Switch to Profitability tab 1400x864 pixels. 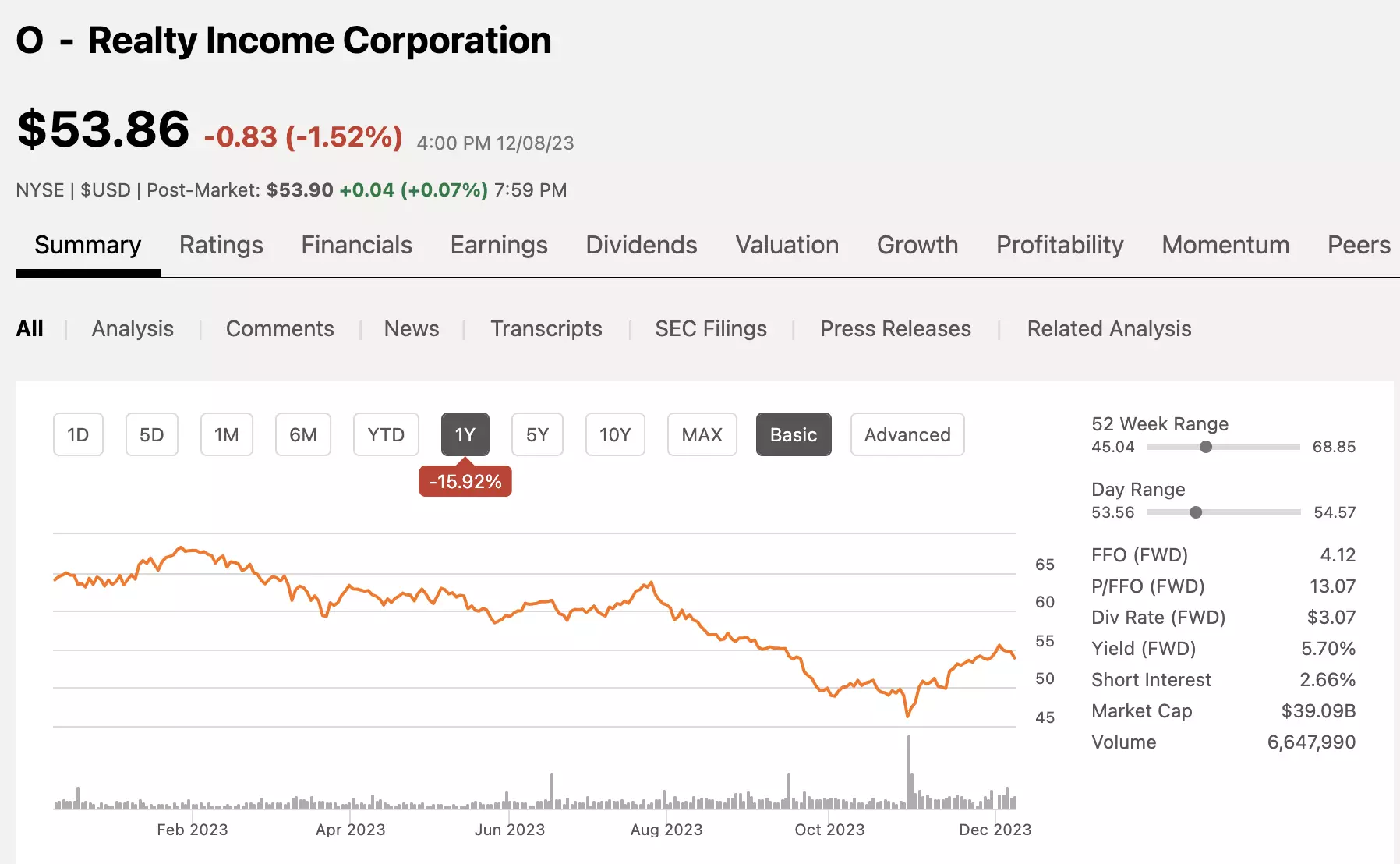click(x=1060, y=245)
